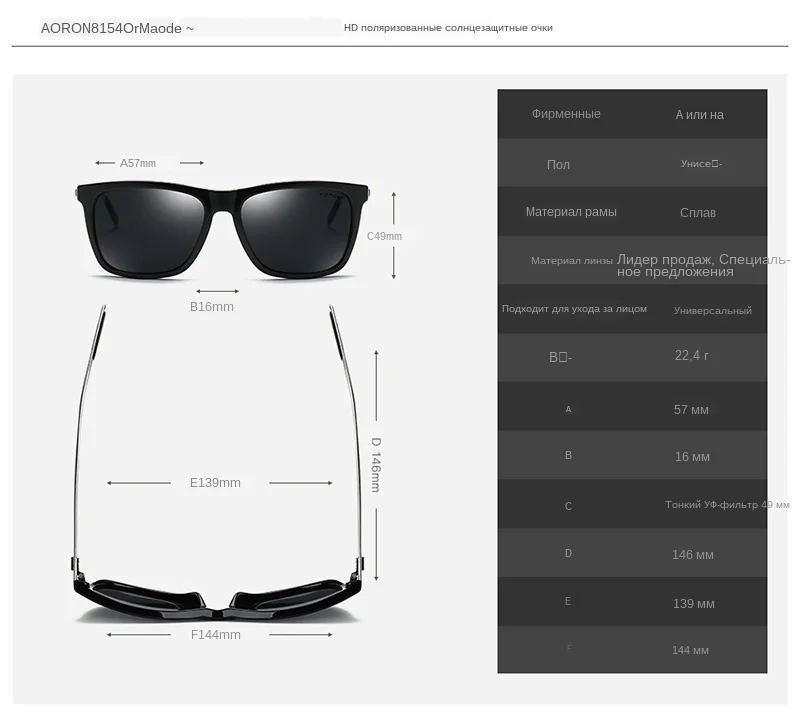
Task: Click the D 146mm temple length label
Action: [376, 464]
